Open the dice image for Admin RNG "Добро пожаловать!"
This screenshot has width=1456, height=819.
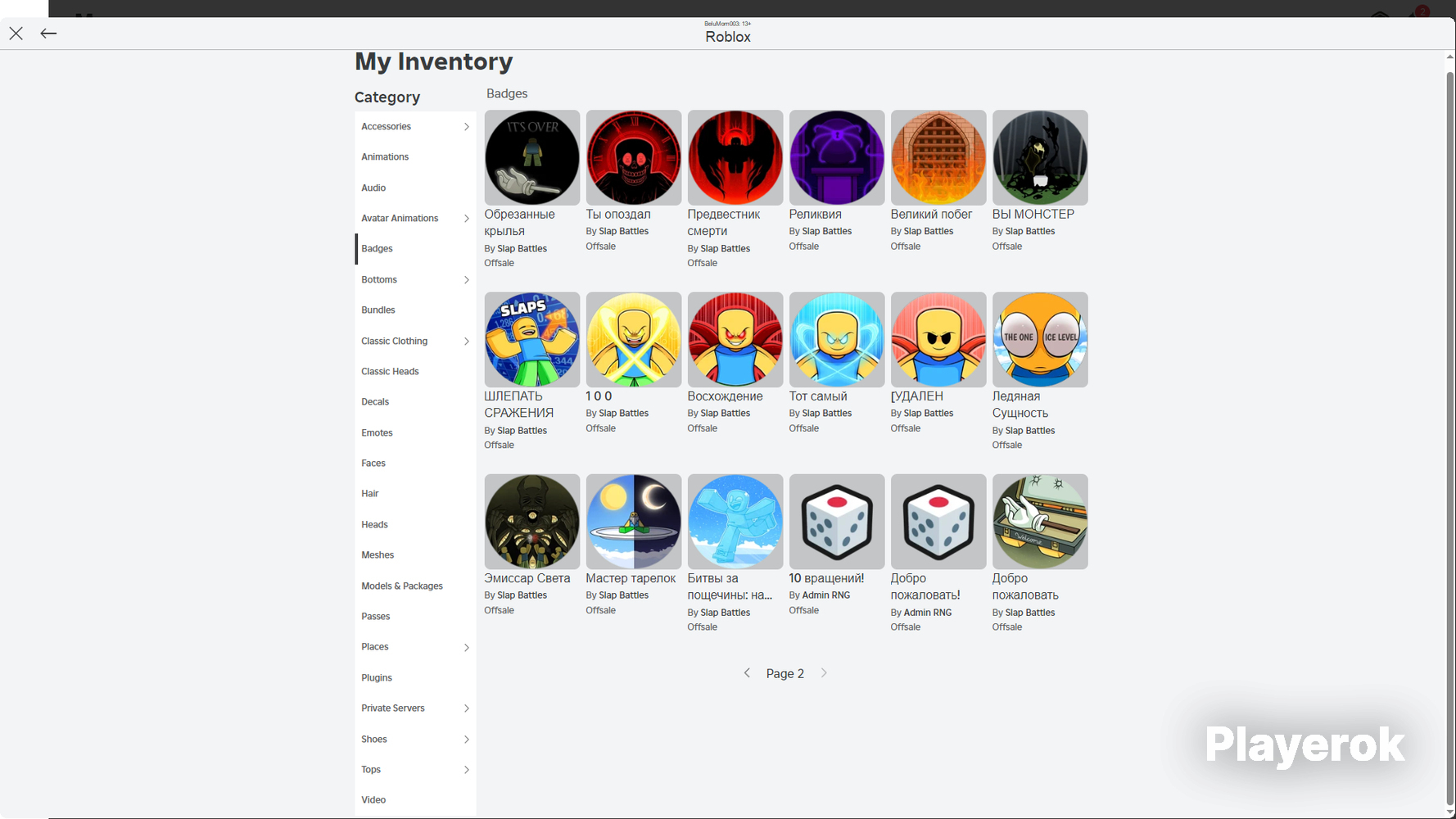tap(938, 522)
